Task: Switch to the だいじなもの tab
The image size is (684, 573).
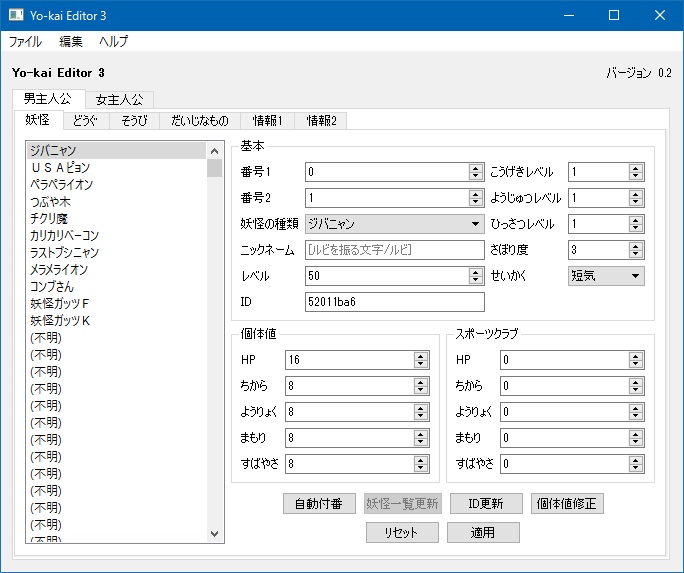Action: (200, 121)
